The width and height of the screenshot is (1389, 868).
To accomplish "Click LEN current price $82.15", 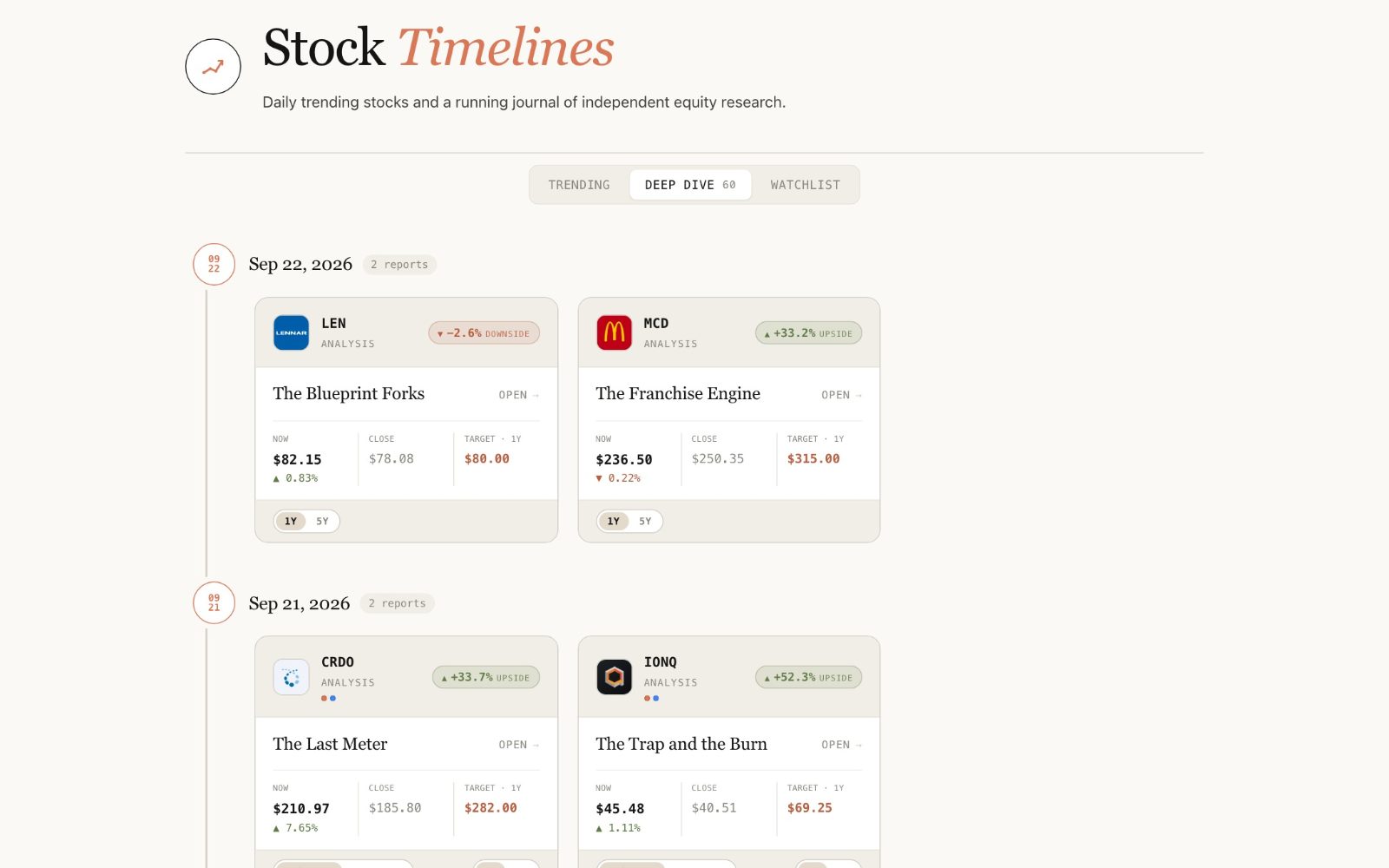I will pos(297,459).
